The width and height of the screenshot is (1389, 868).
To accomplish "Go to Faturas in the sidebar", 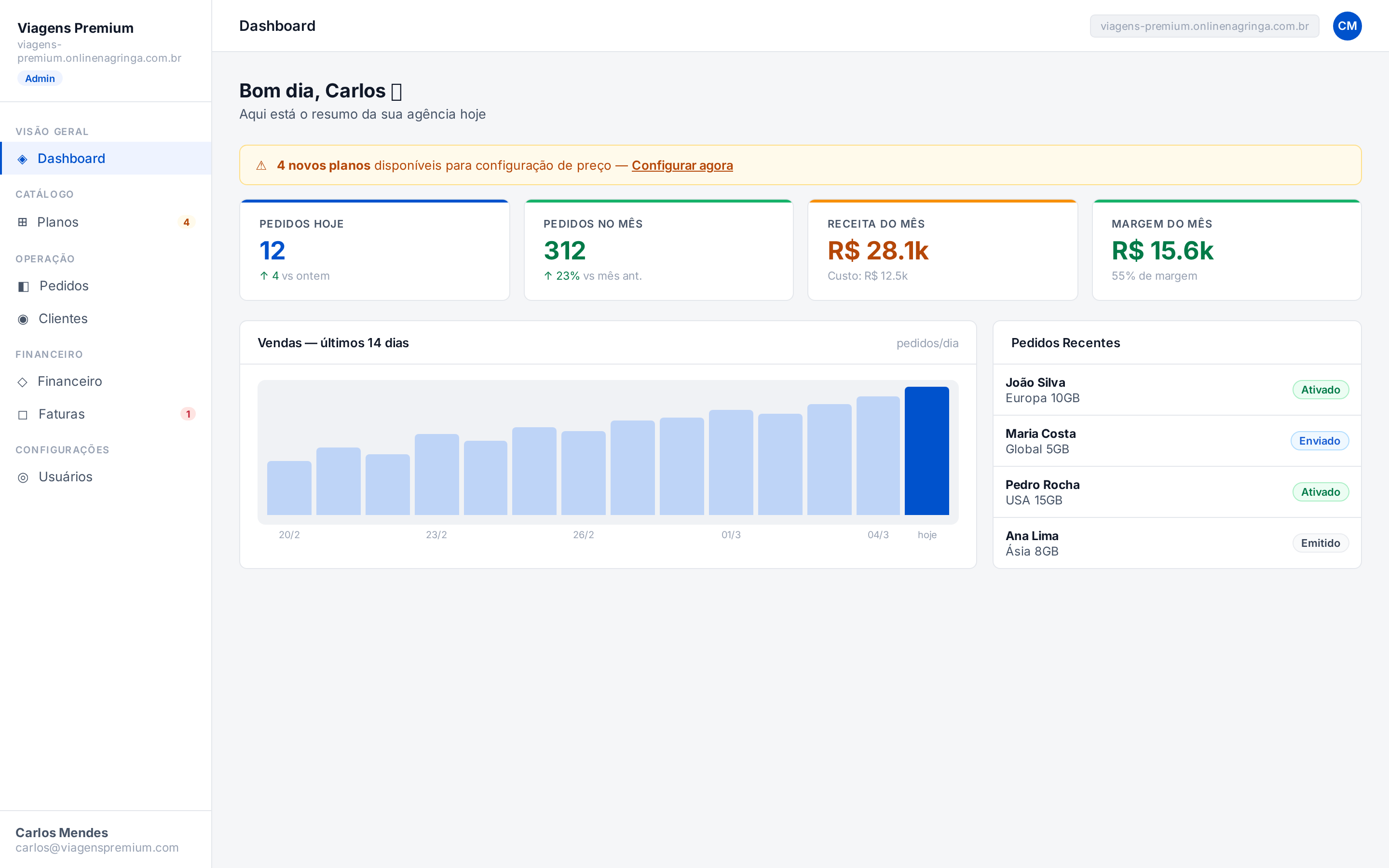I will [106, 414].
